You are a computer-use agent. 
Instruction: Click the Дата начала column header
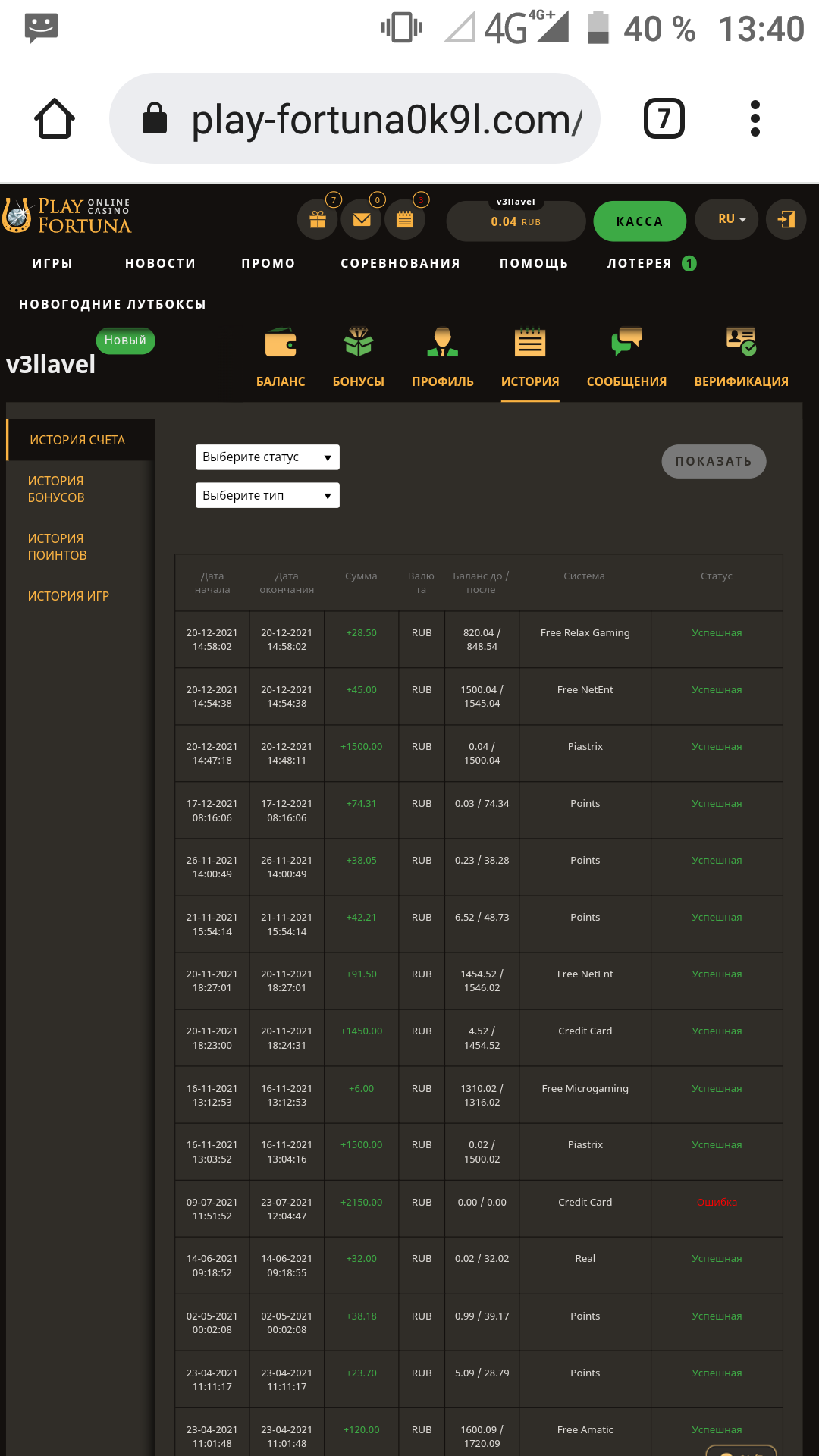[x=212, y=582]
